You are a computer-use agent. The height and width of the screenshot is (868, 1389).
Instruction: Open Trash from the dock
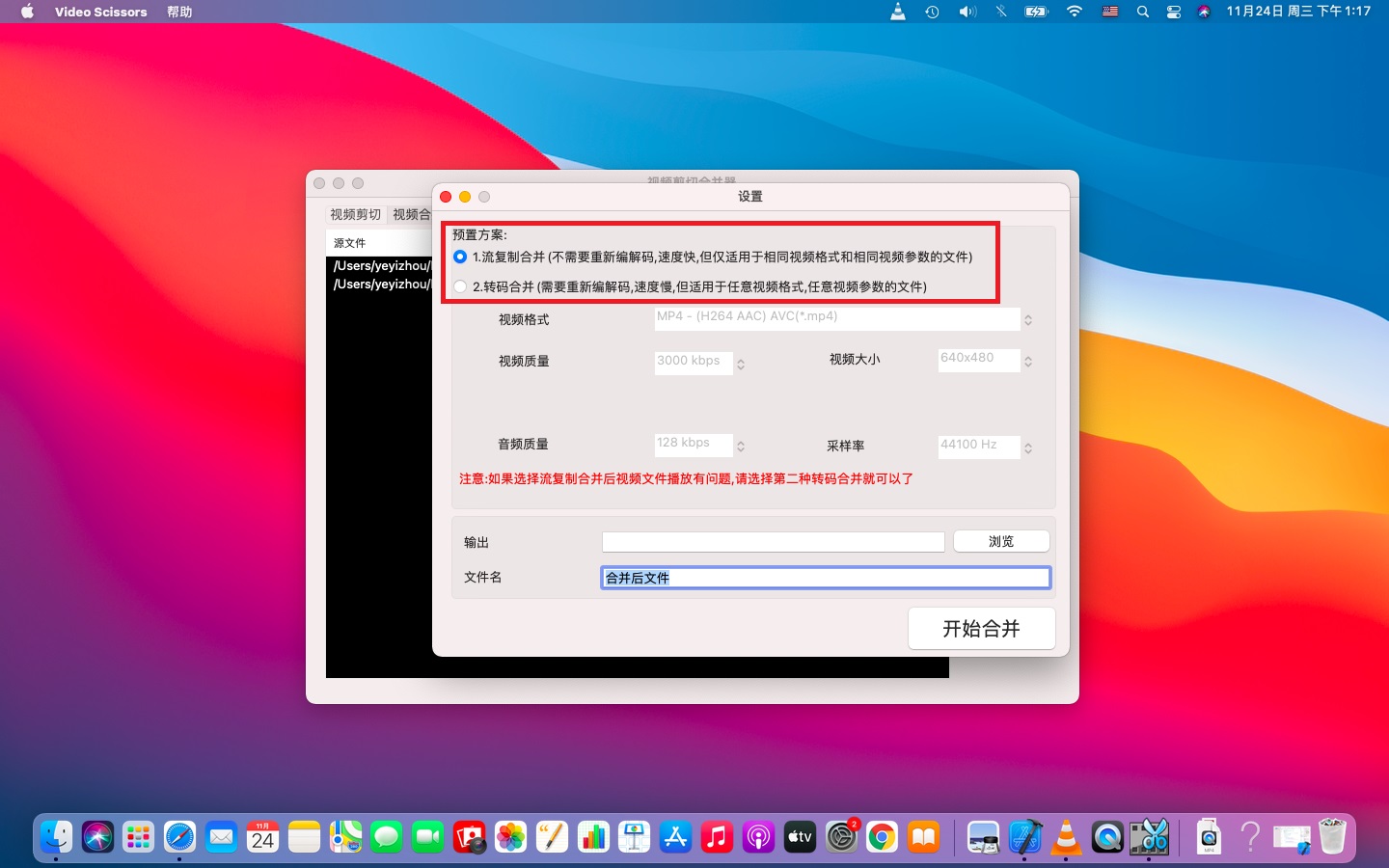tap(1332, 837)
